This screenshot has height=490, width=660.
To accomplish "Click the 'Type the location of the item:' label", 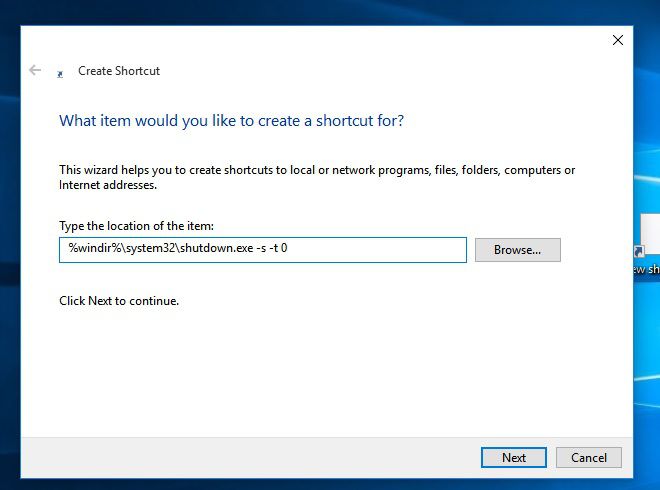I will 136,226.
